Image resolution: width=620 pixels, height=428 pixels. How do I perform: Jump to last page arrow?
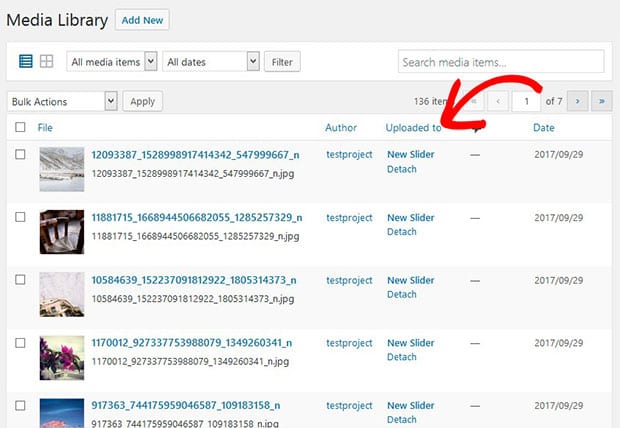(602, 102)
